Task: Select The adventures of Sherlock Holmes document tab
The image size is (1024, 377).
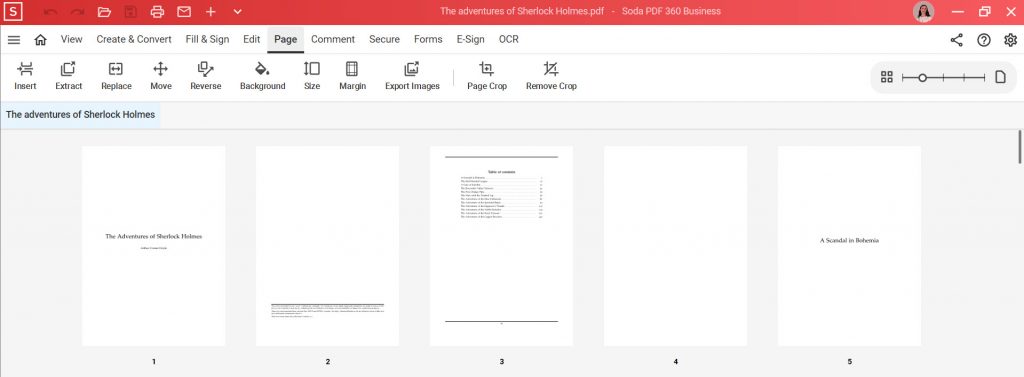Action: click(80, 114)
